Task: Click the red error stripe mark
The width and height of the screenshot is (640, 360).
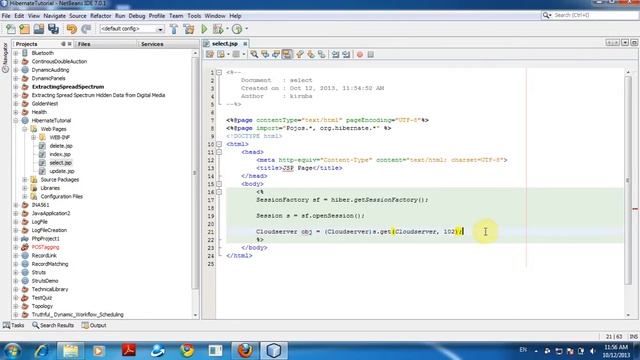Action: tap(635, 209)
